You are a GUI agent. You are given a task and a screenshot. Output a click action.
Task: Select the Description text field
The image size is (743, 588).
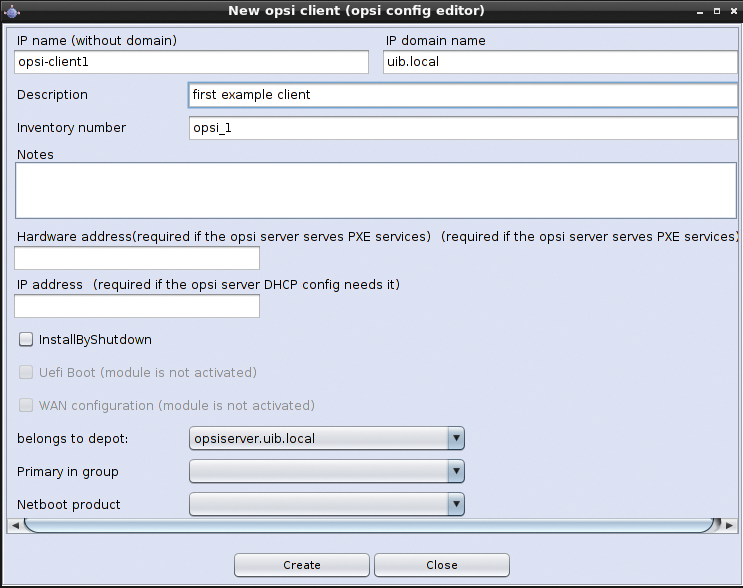(x=462, y=95)
